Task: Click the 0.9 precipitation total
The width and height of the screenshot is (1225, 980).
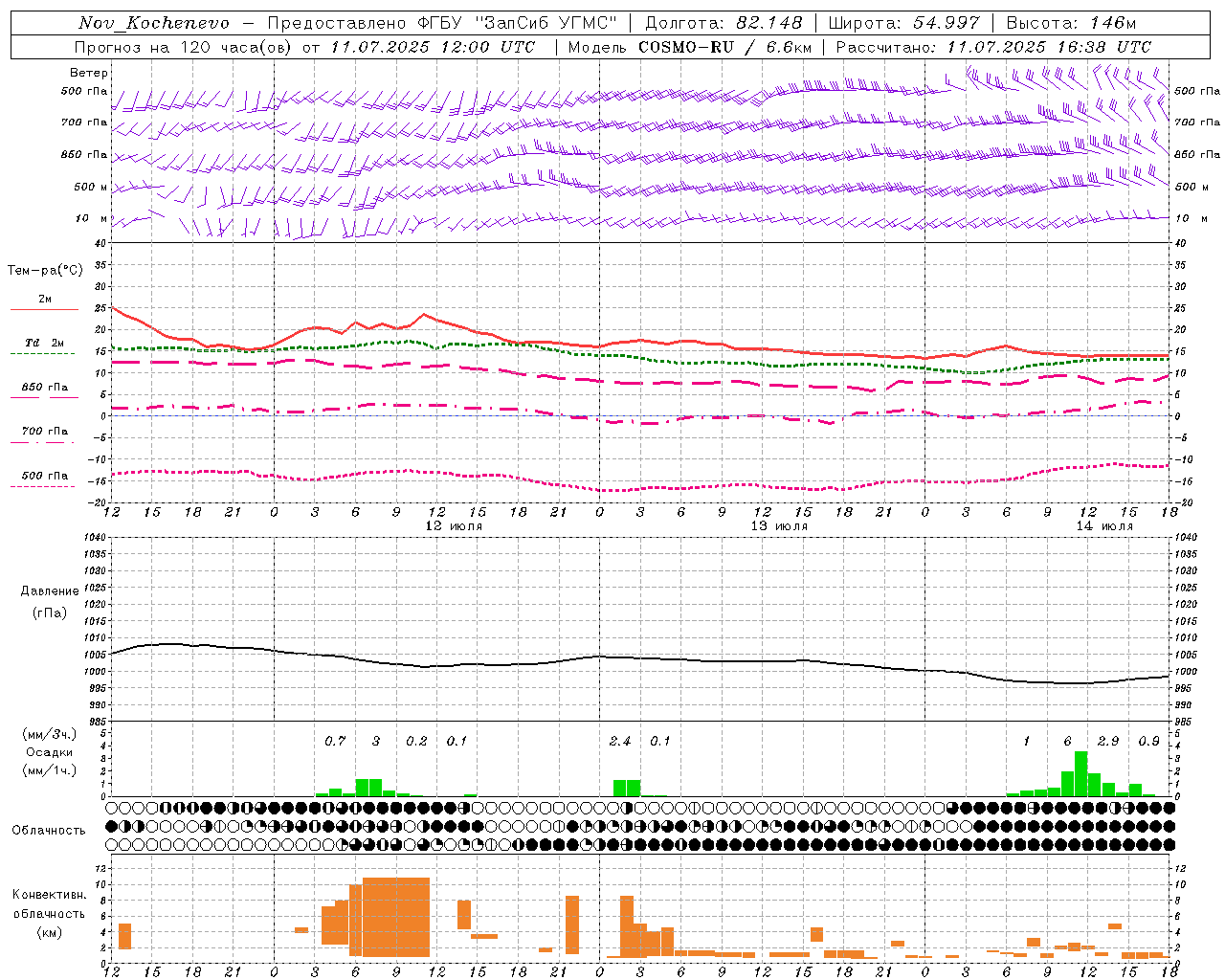Action: click(1149, 741)
